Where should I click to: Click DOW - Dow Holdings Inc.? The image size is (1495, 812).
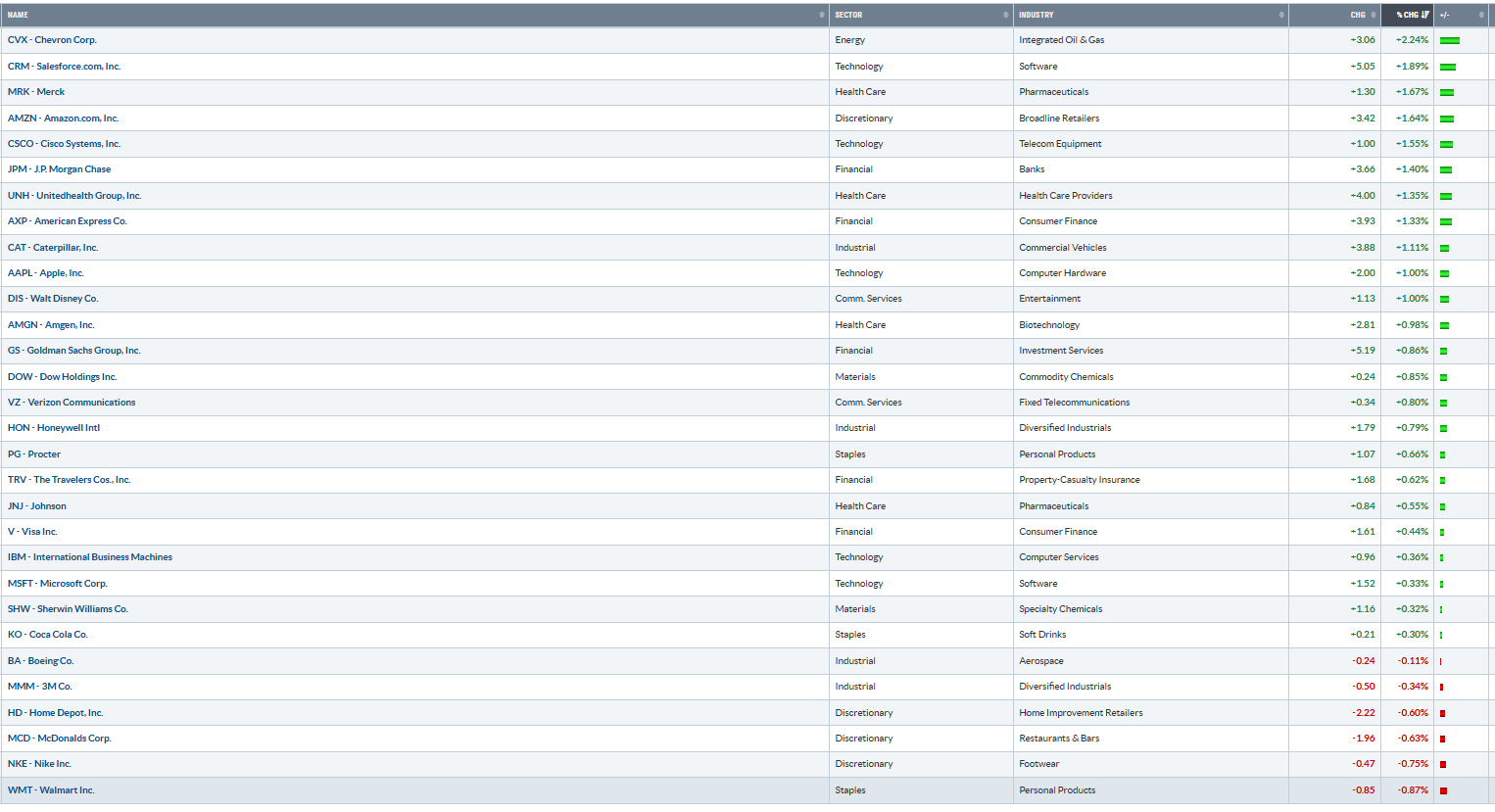point(62,377)
